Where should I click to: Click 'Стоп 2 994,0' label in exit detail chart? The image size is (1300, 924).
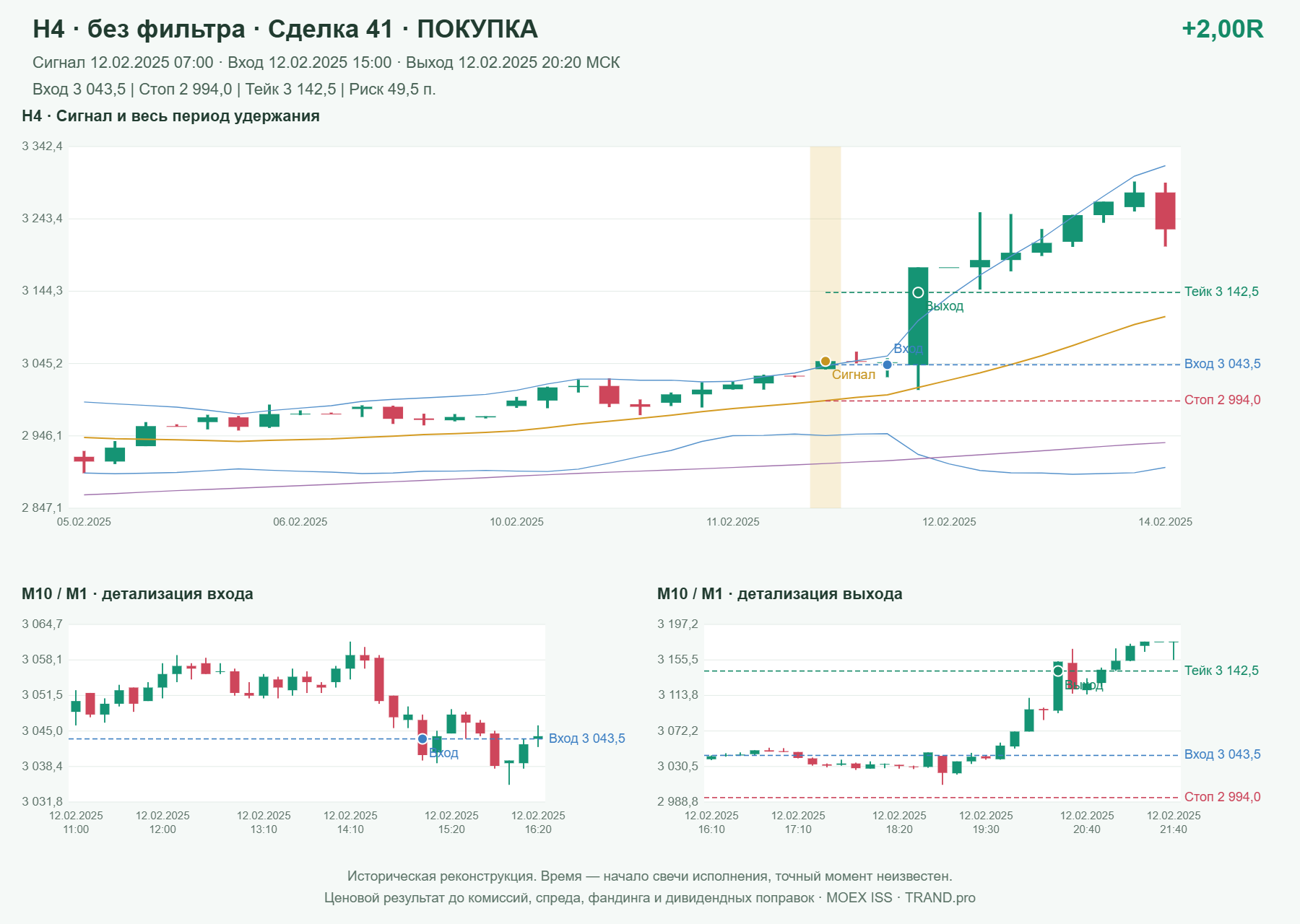pos(1222,797)
